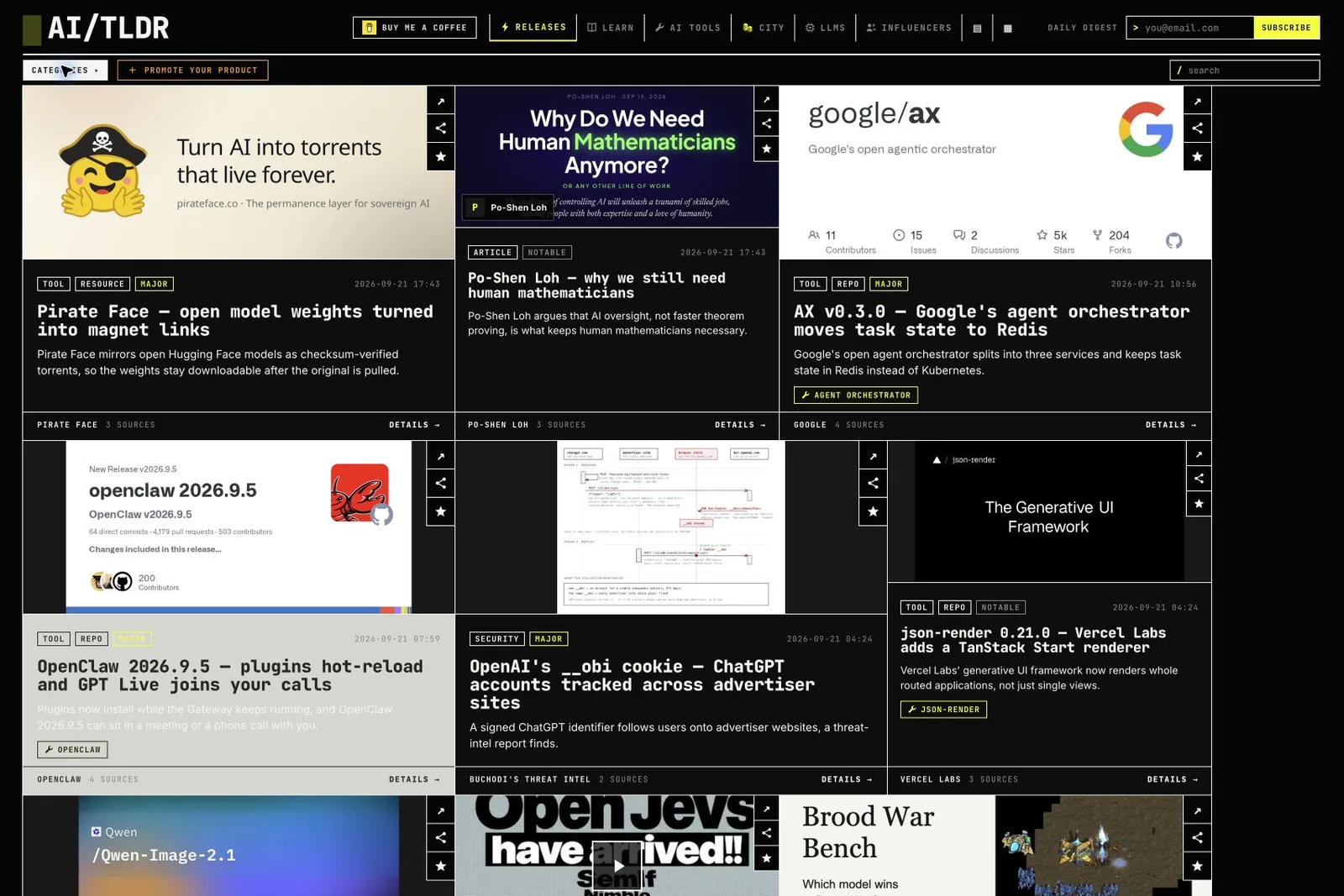Click the JSON-Render tool tag
The width and height of the screenshot is (1344, 896).
coord(943,710)
